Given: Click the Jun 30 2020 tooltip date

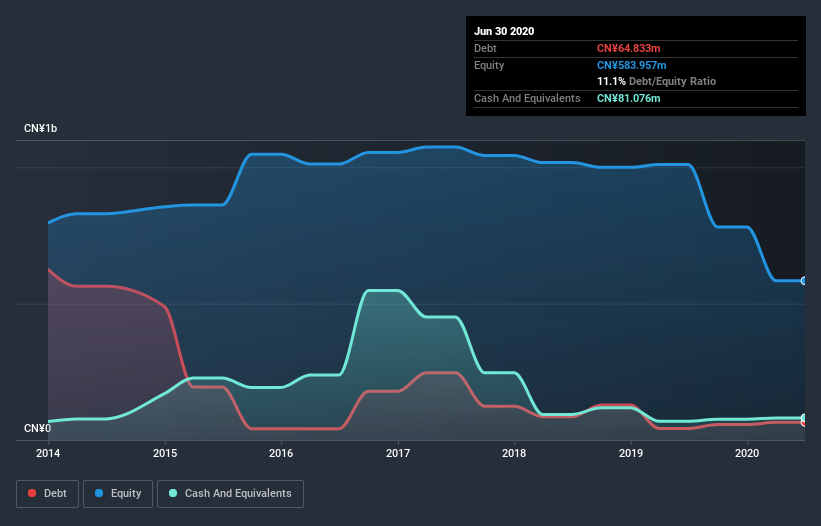Looking at the screenshot, I should pos(504,31).
